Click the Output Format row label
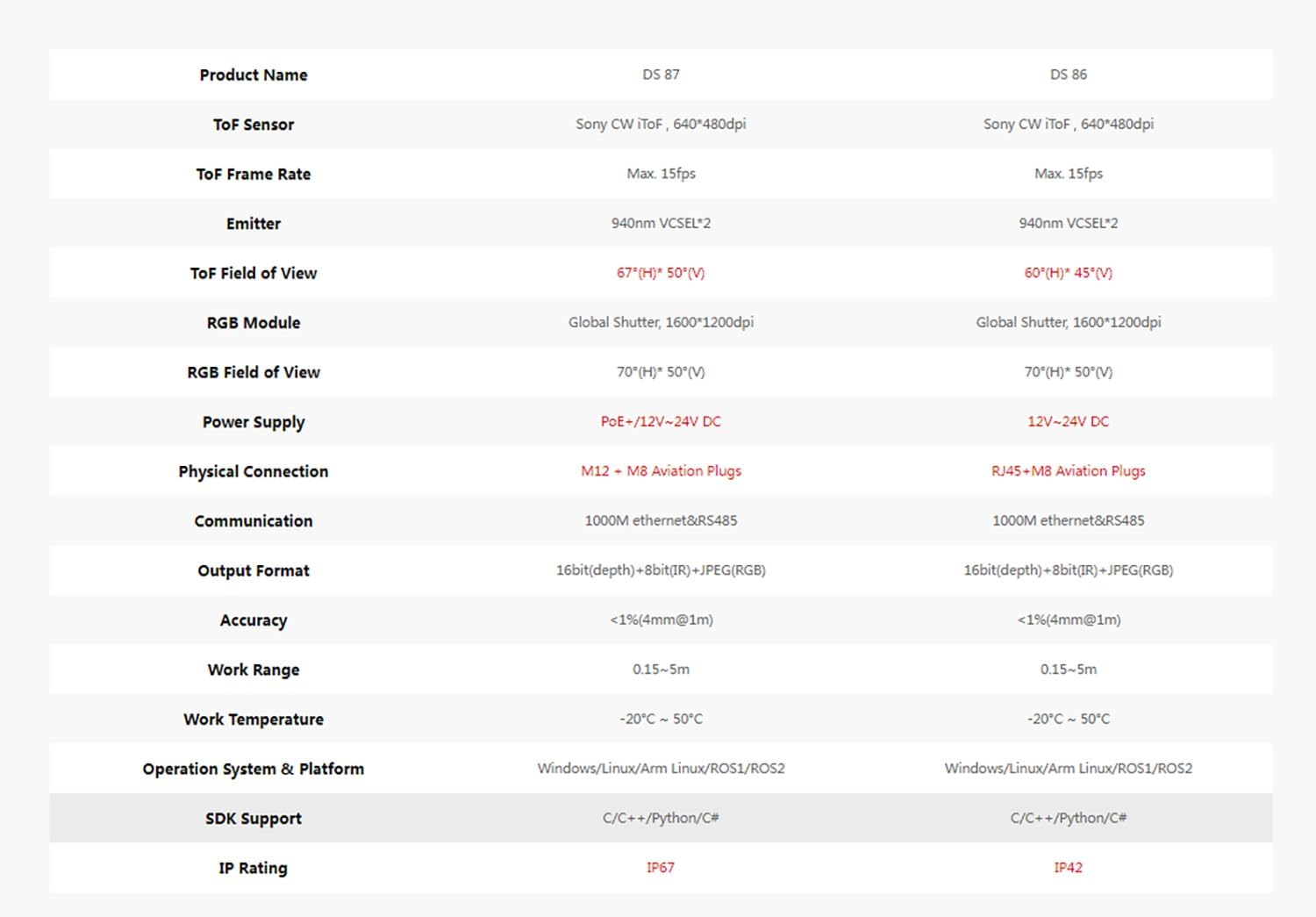1316x917 pixels. point(254,570)
